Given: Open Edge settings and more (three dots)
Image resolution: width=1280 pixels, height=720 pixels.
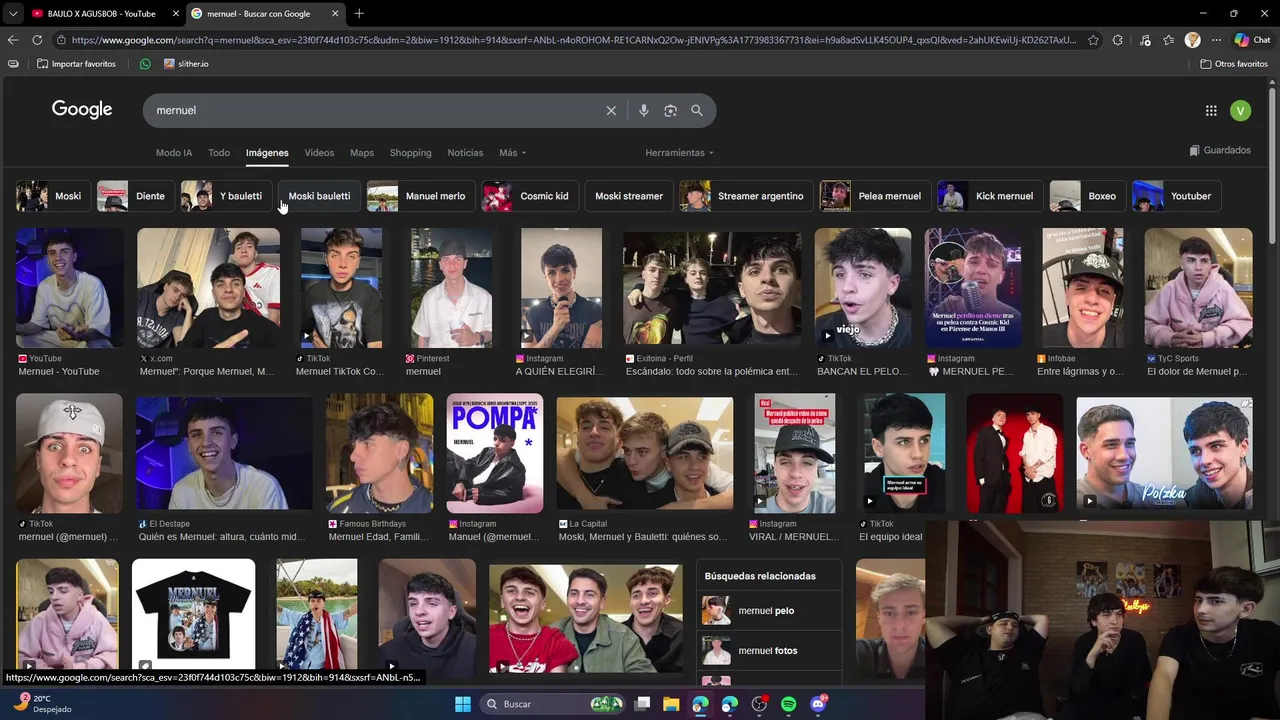Looking at the screenshot, I should [1216, 40].
